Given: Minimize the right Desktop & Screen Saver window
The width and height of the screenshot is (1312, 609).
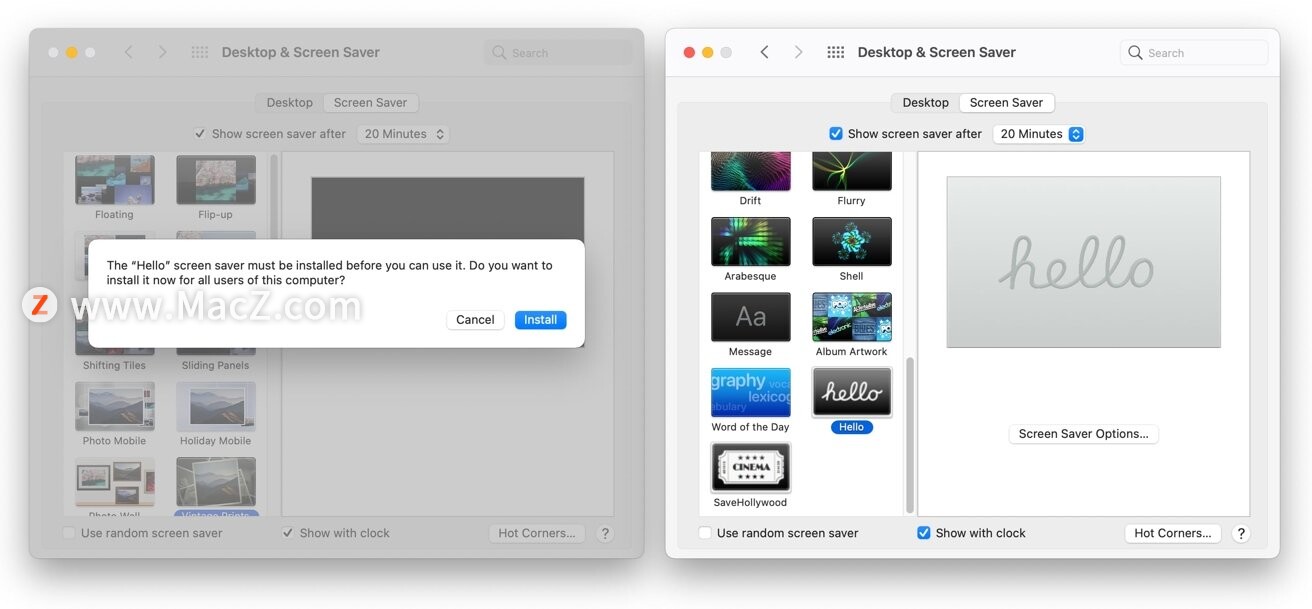Looking at the screenshot, I should click(707, 52).
